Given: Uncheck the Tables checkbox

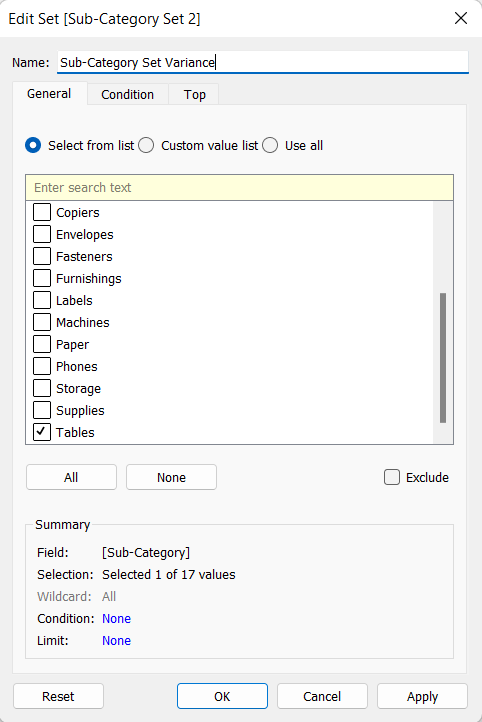Looking at the screenshot, I should [42, 432].
